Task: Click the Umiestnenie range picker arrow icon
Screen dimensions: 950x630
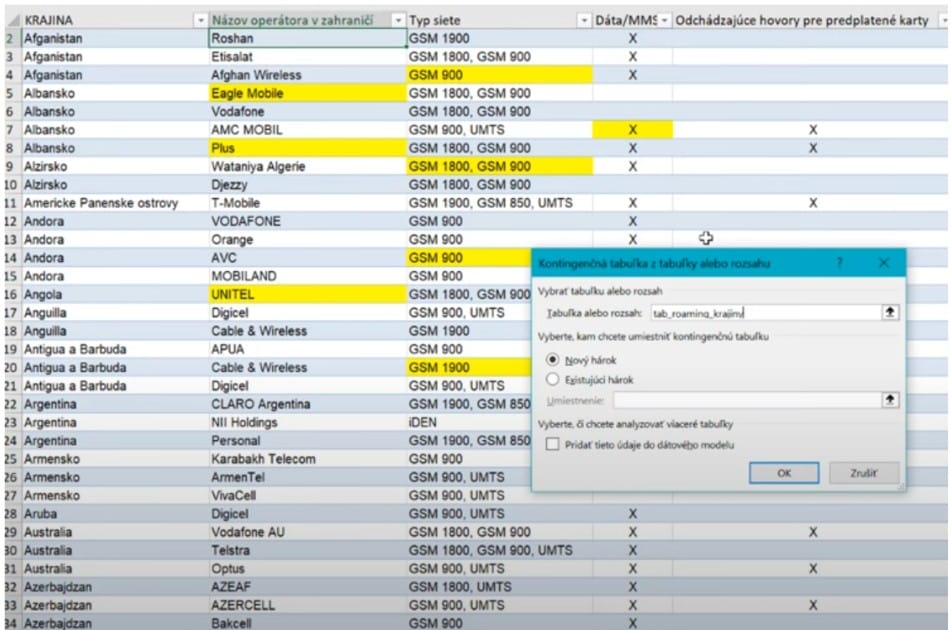Action: tap(890, 400)
